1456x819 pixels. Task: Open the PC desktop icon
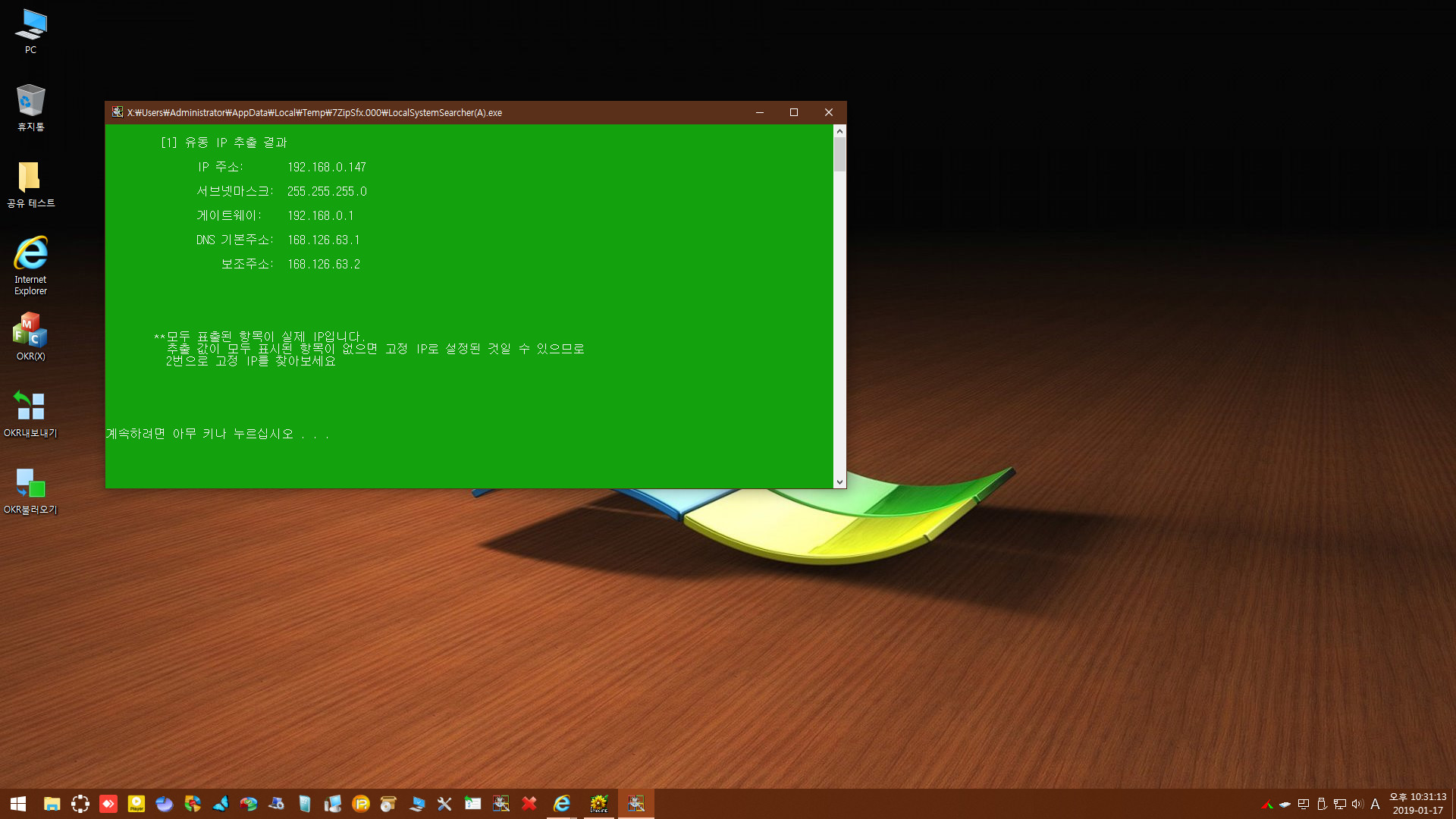click(30, 31)
